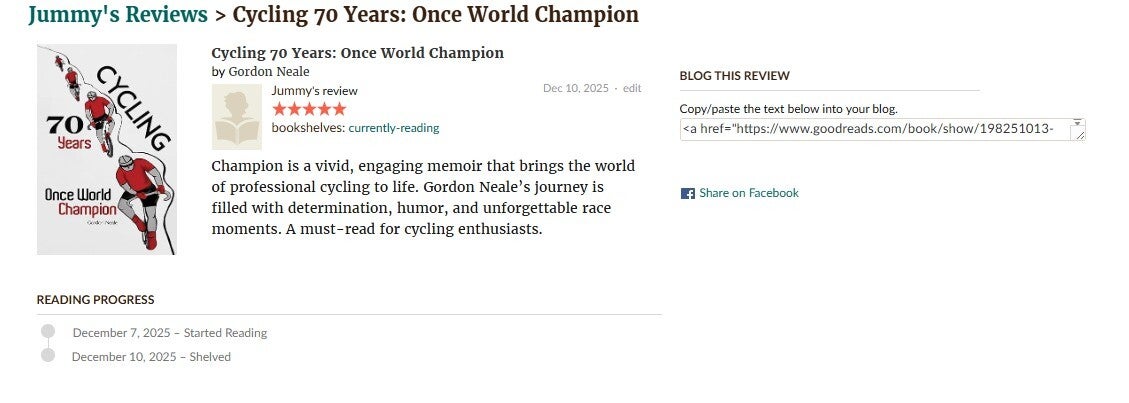This screenshot has width=1129, height=403.
Task: Select the third star of the rating
Action: pos(310,109)
